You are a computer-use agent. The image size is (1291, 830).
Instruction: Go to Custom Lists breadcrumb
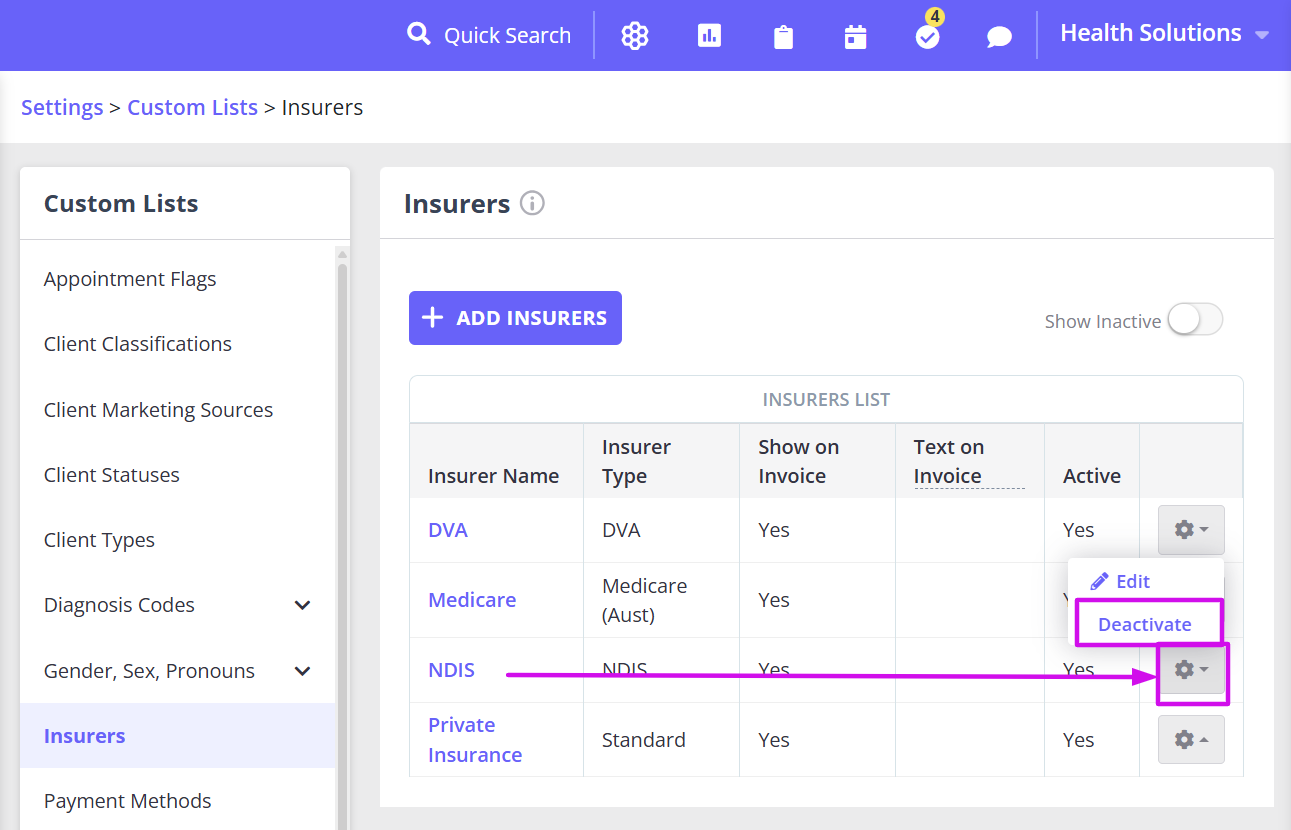pyautogui.click(x=192, y=107)
